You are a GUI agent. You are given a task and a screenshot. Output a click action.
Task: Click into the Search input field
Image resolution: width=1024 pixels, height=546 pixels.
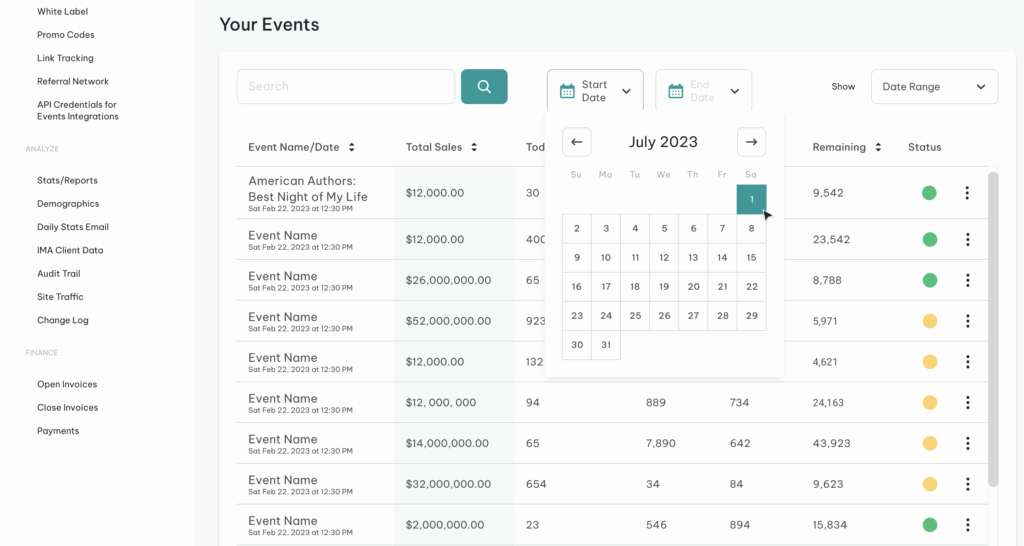[345, 87]
